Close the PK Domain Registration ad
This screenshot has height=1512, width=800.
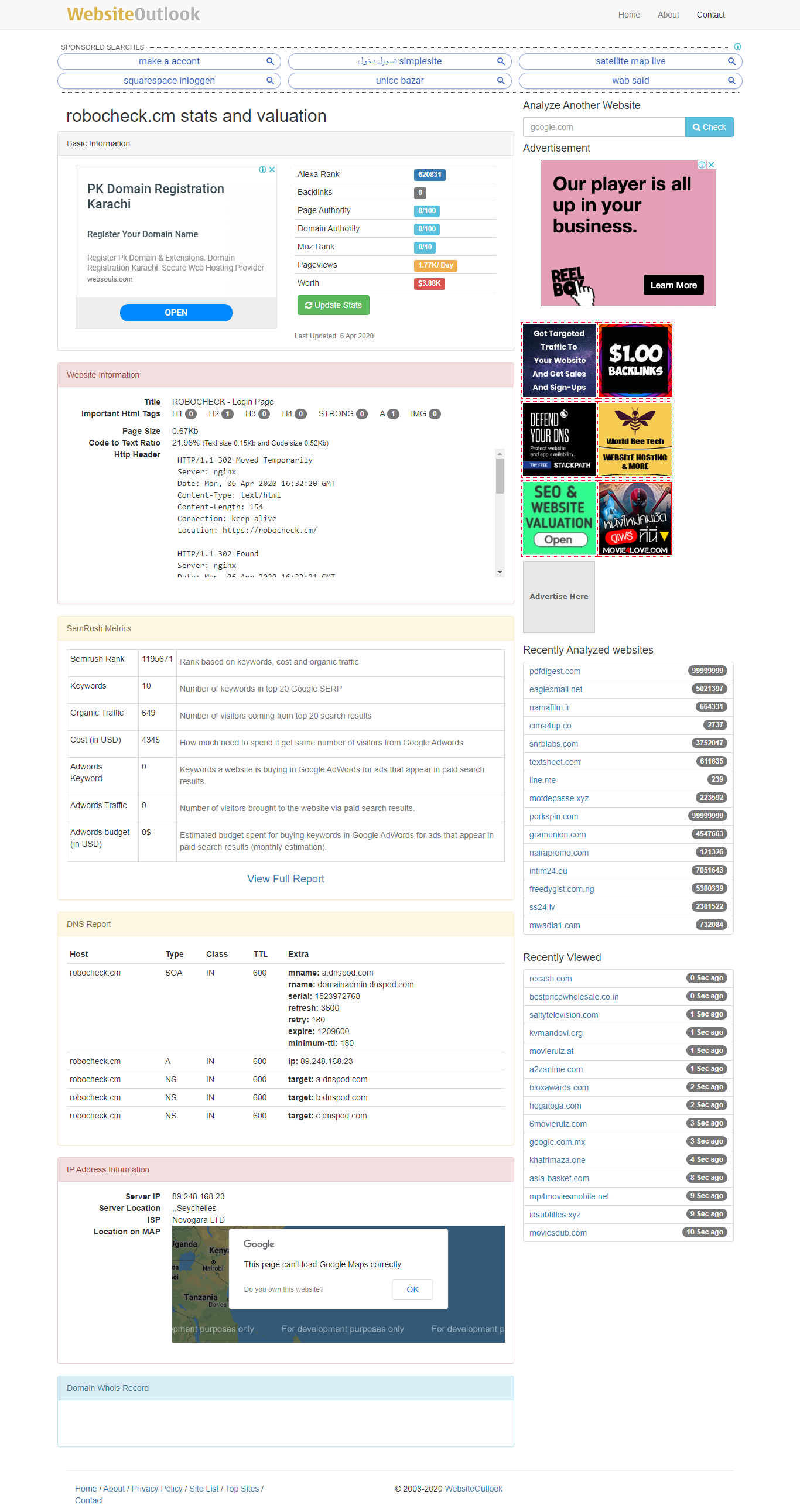pos(272,170)
